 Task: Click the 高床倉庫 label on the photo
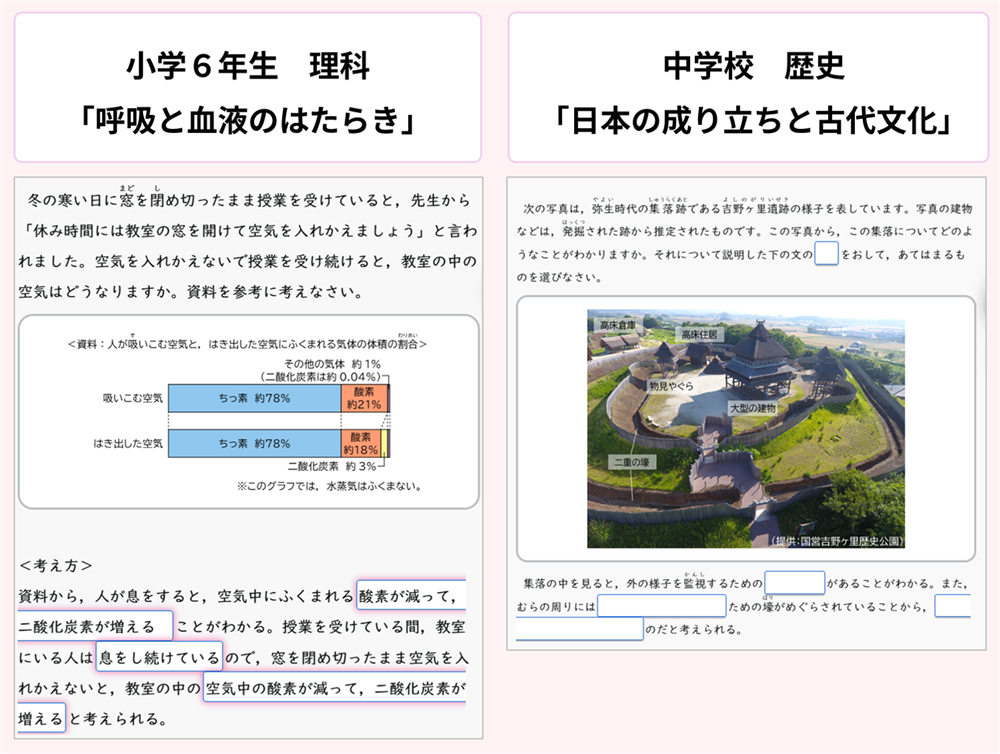[x=618, y=325]
